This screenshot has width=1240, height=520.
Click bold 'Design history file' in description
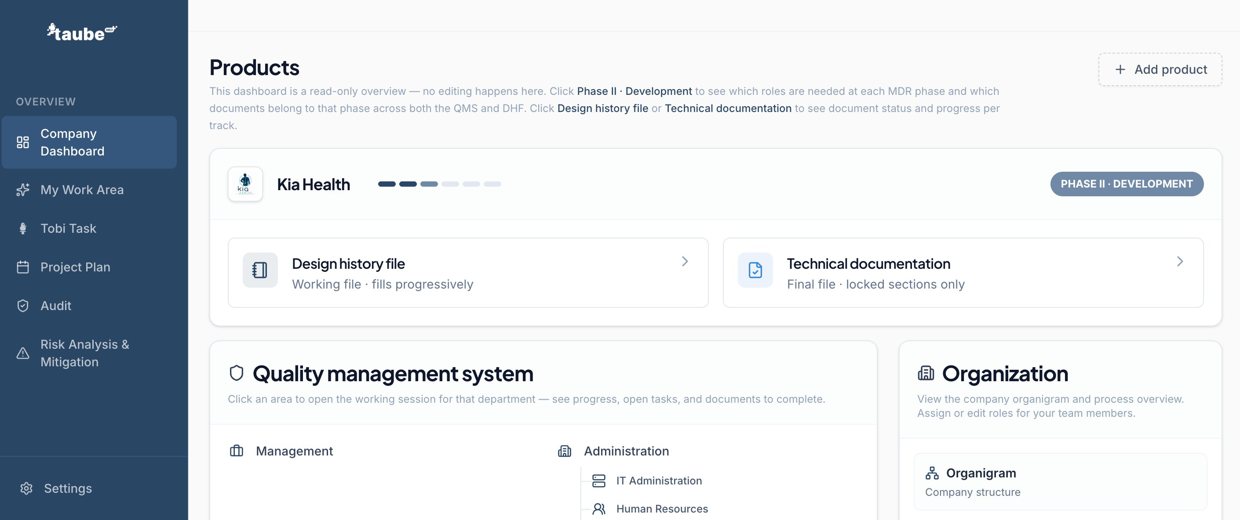click(x=603, y=108)
